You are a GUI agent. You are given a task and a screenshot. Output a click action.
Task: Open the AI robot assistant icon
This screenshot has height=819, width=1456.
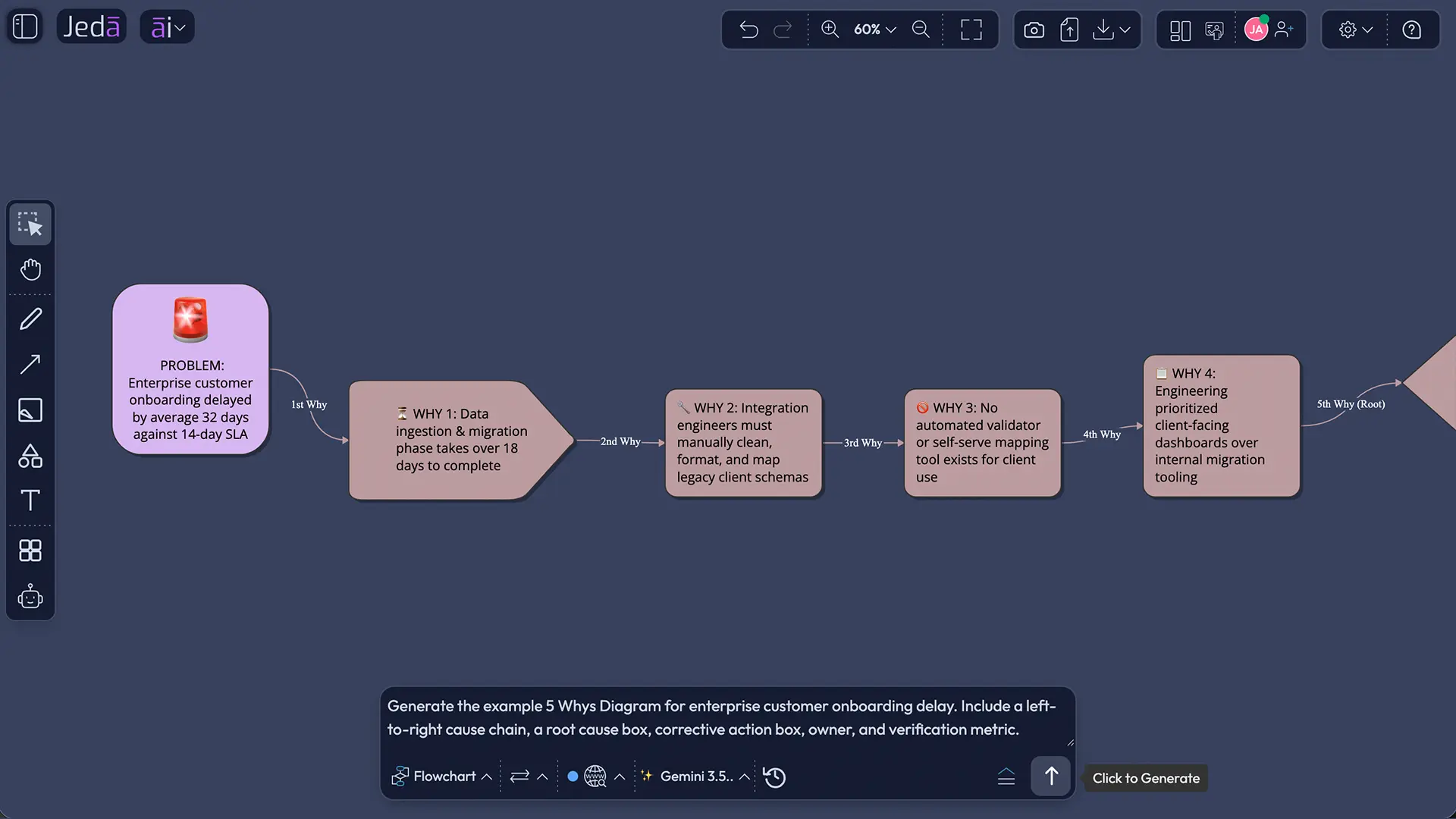30,597
